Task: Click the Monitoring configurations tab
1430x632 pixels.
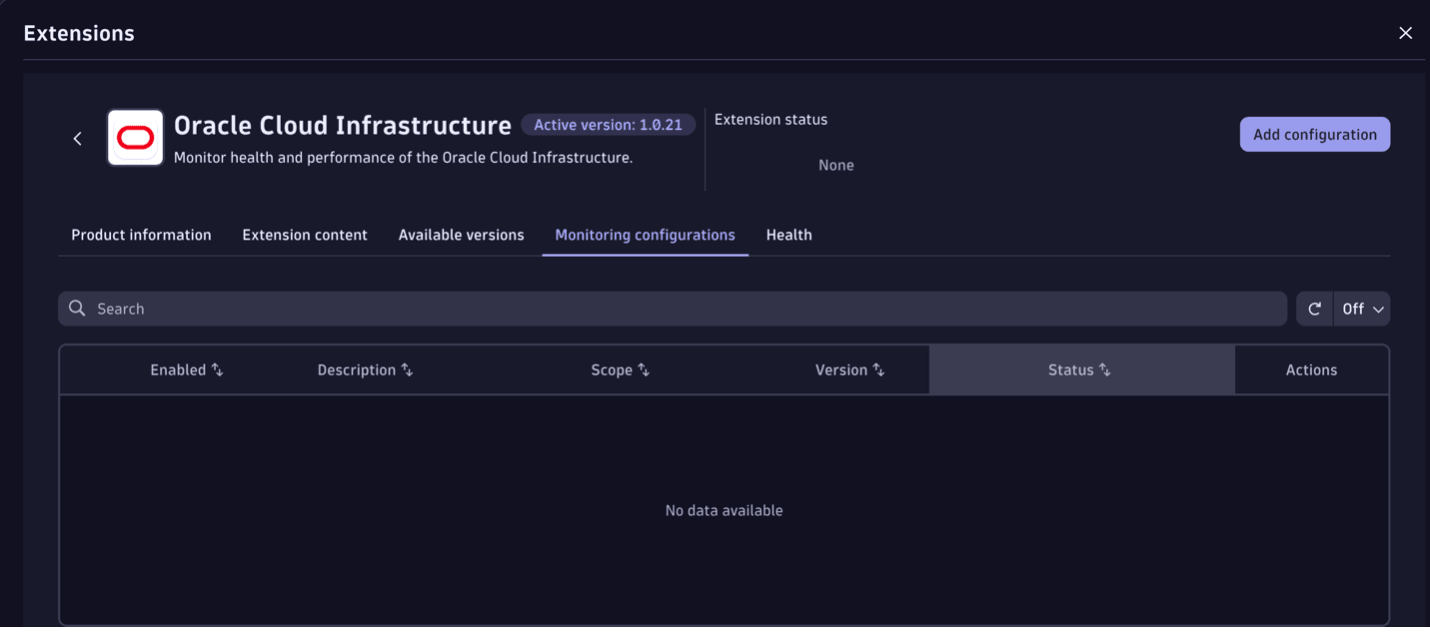Action: click(645, 234)
